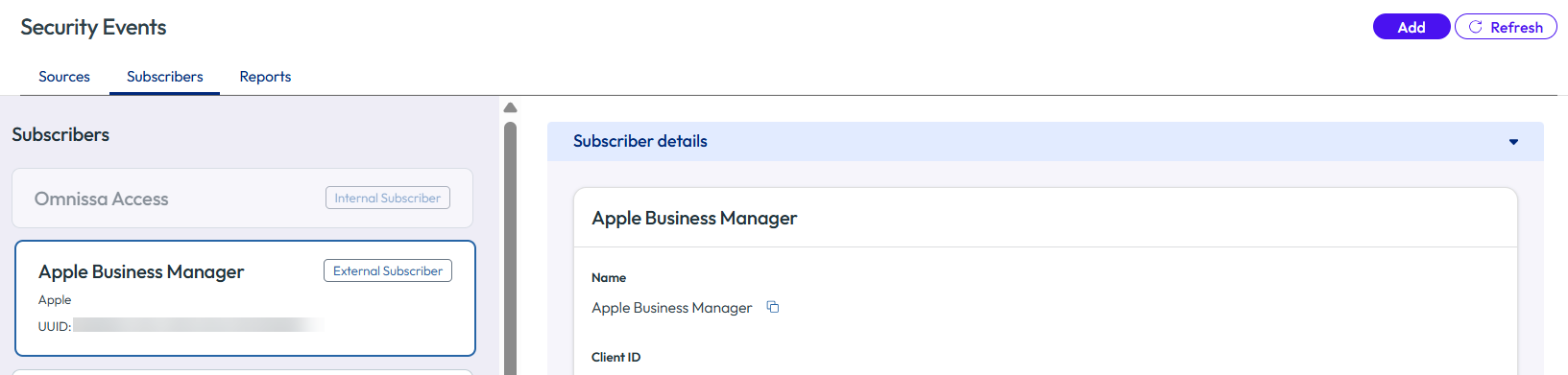Screen dimensions: 1568x375
Task: Click the Apple vendor text in subscriber card
Action: [x=55, y=300]
